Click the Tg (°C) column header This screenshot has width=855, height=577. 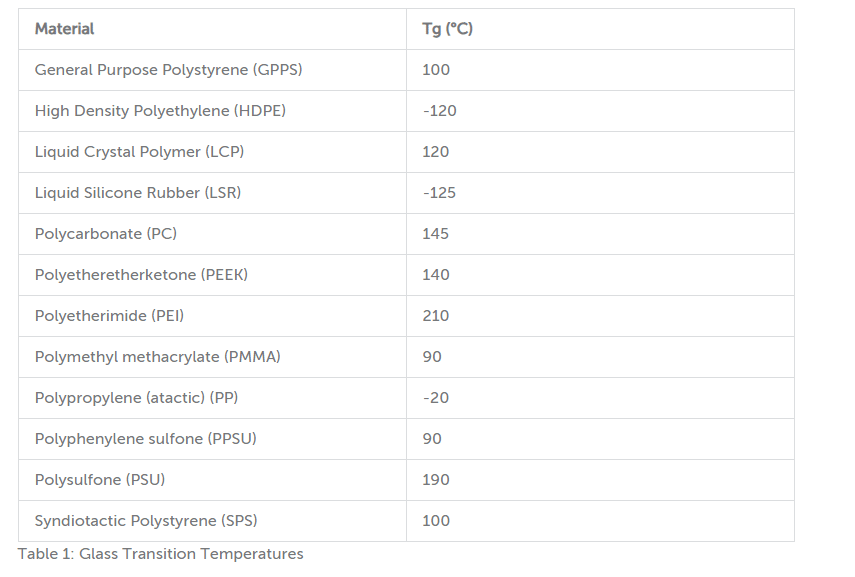point(600,29)
